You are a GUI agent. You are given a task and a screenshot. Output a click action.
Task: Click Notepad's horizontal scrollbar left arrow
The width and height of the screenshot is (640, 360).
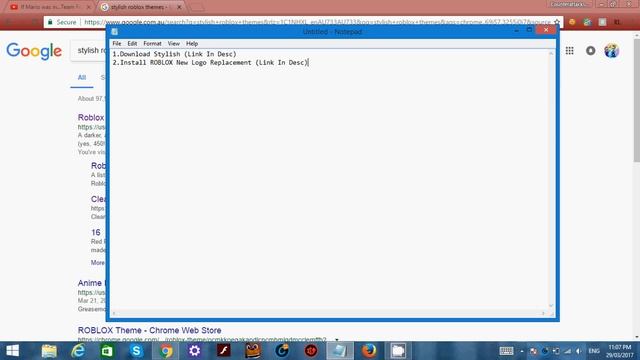114,313
